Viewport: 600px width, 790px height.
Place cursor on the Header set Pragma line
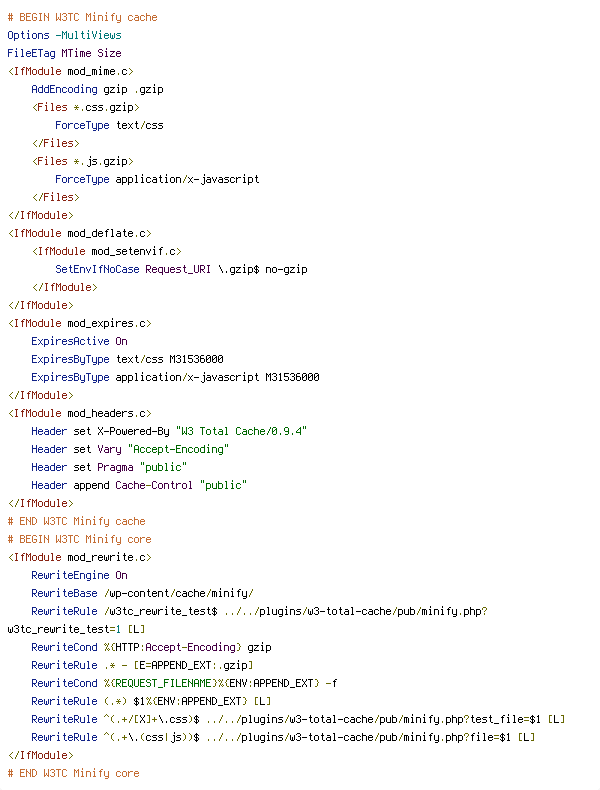109,467
